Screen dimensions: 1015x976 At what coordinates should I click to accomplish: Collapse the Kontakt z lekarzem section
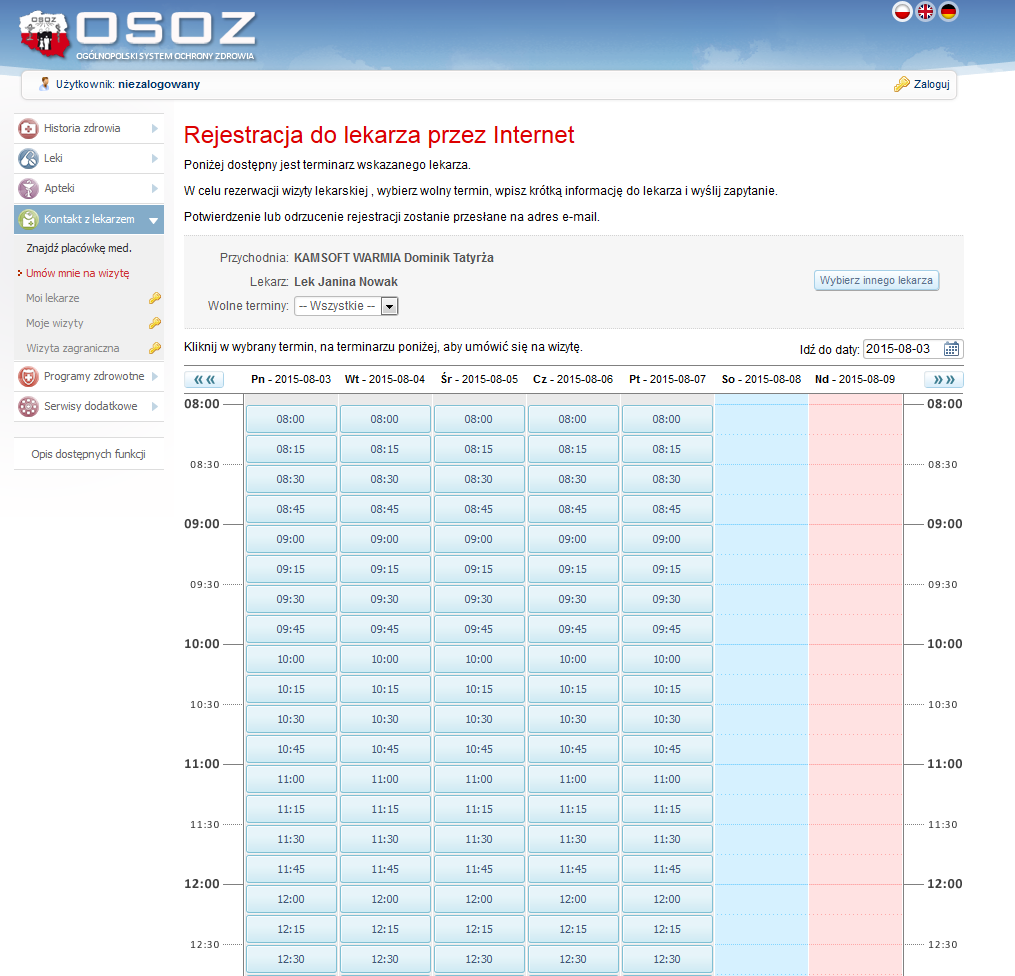coord(154,220)
